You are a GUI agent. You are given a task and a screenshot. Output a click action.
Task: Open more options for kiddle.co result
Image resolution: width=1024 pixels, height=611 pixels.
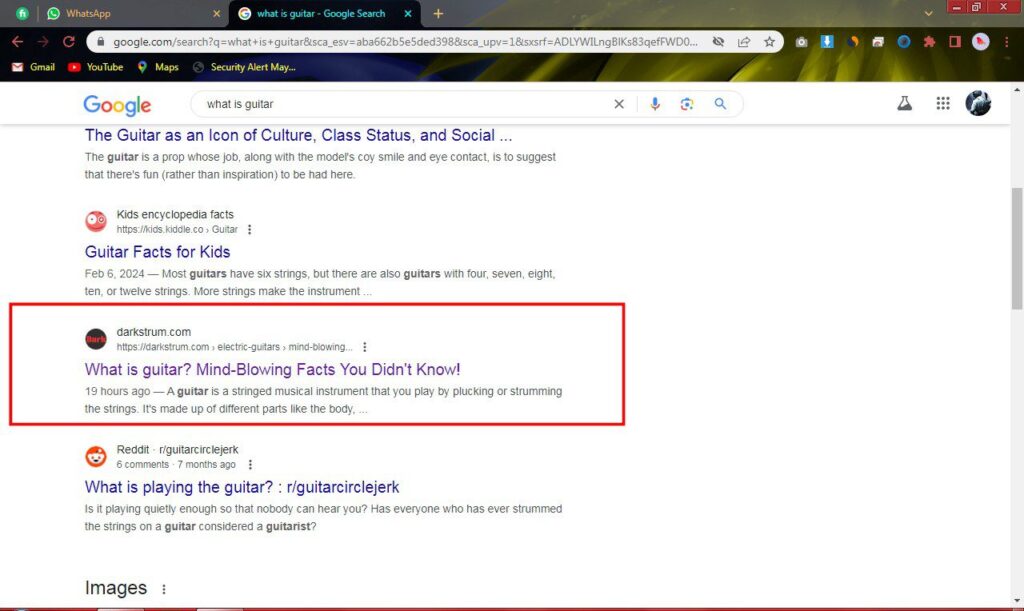[x=249, y=230]
